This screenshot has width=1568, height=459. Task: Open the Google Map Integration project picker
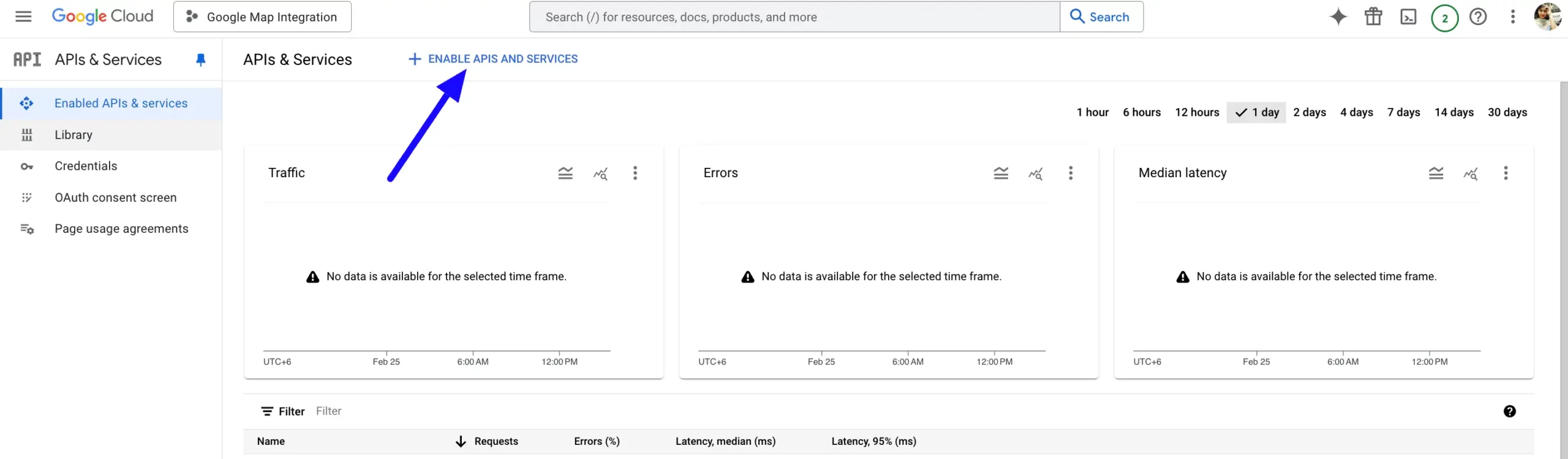click(x=262, y=17)
